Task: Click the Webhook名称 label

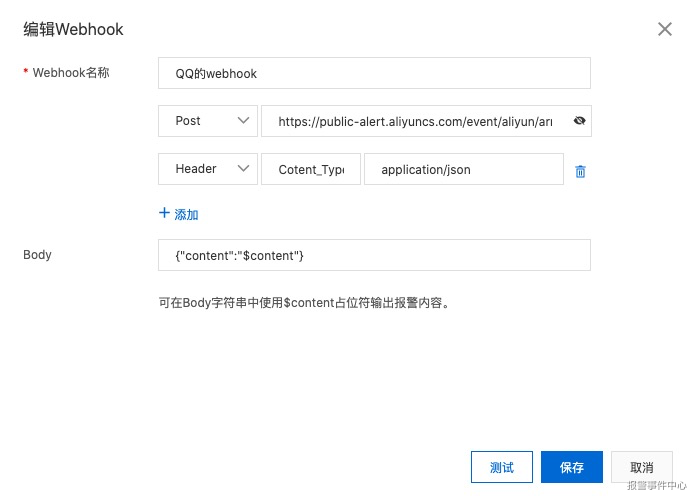Action: 71,72
